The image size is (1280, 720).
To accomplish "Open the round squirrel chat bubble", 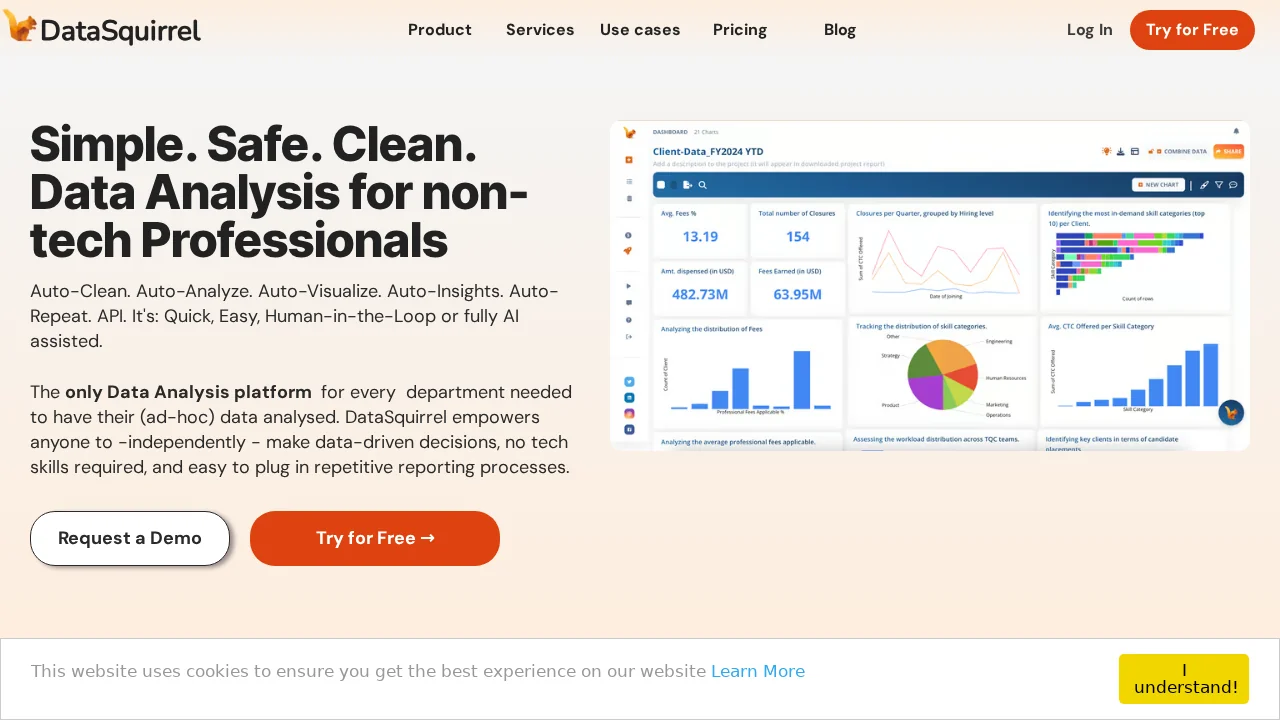I will (x=1231, y=412).
